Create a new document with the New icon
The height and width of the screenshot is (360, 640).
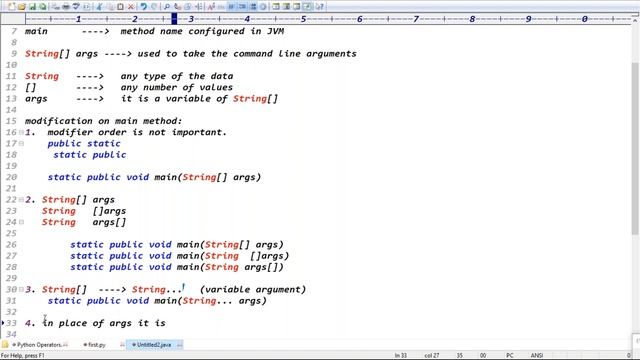11,7
